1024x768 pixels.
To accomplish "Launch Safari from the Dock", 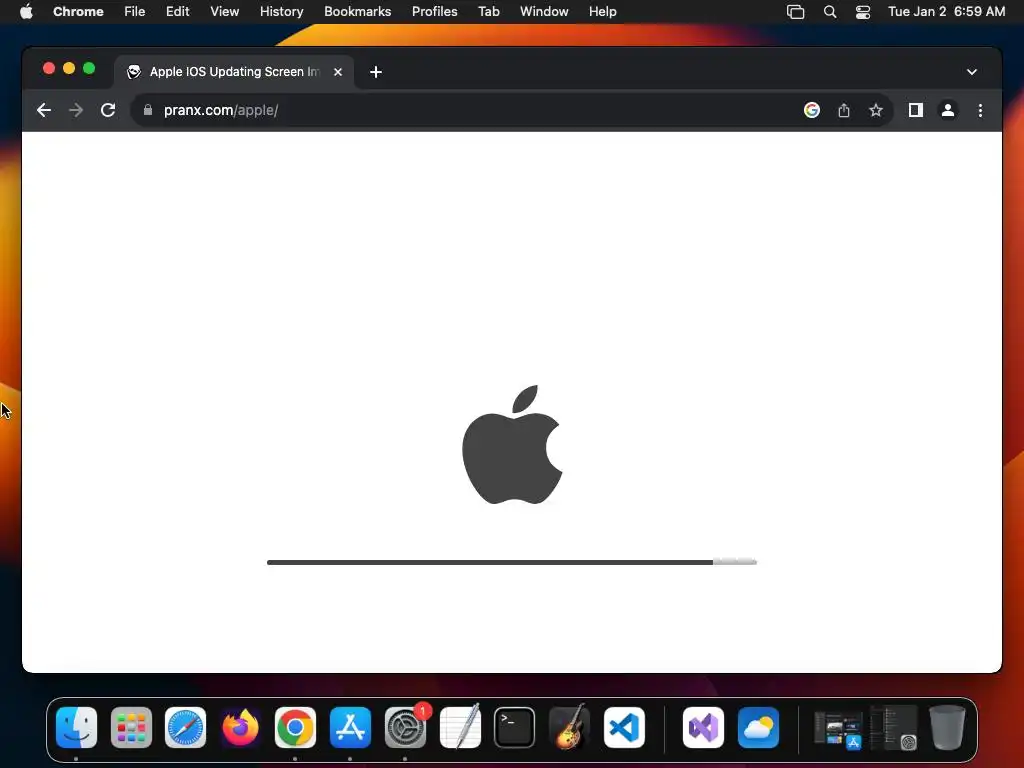I will [x=185, y=728].
